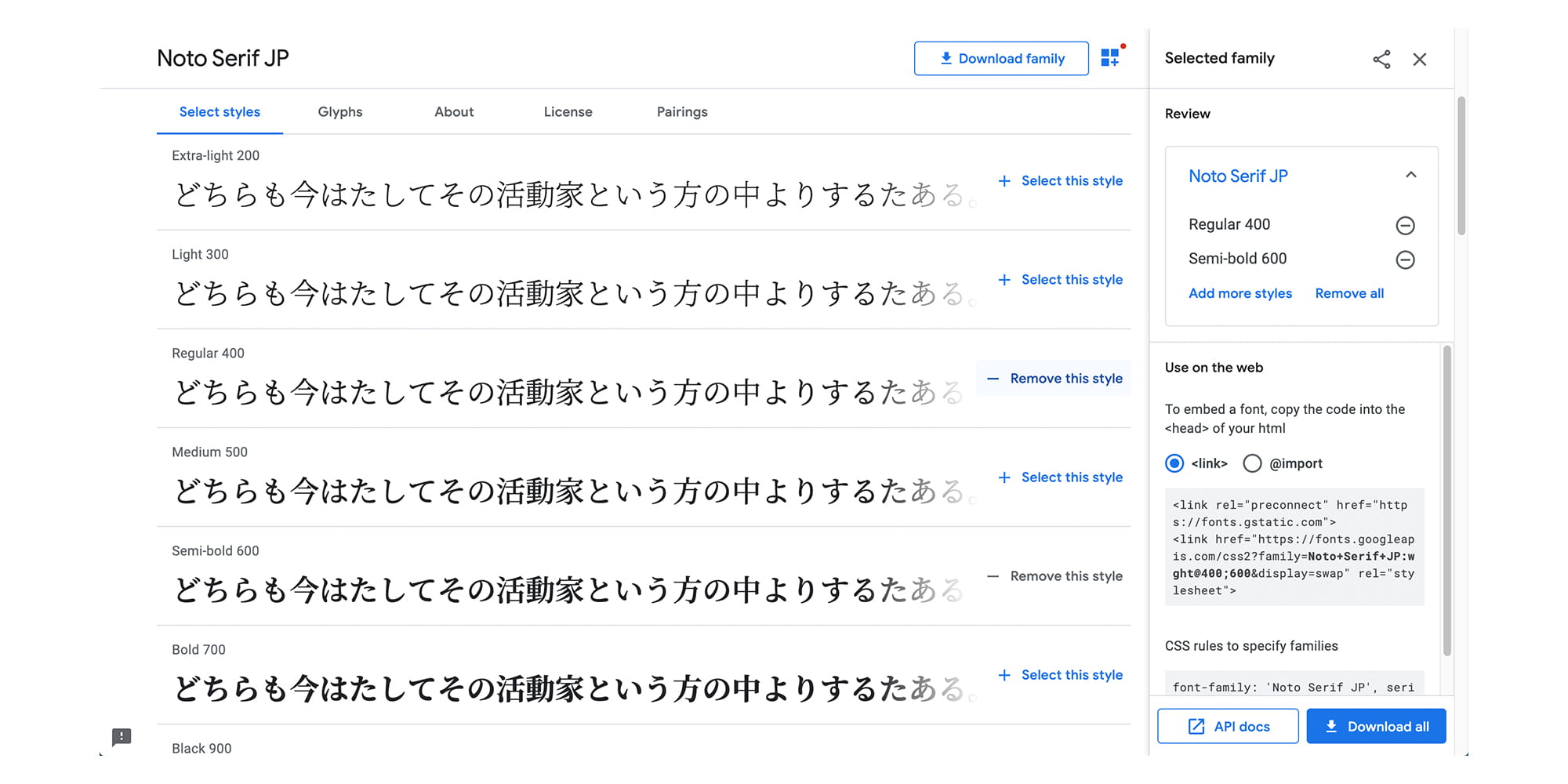Open the License tab
The height and width of the screenshot is (784, 1568).
[568, 112]
